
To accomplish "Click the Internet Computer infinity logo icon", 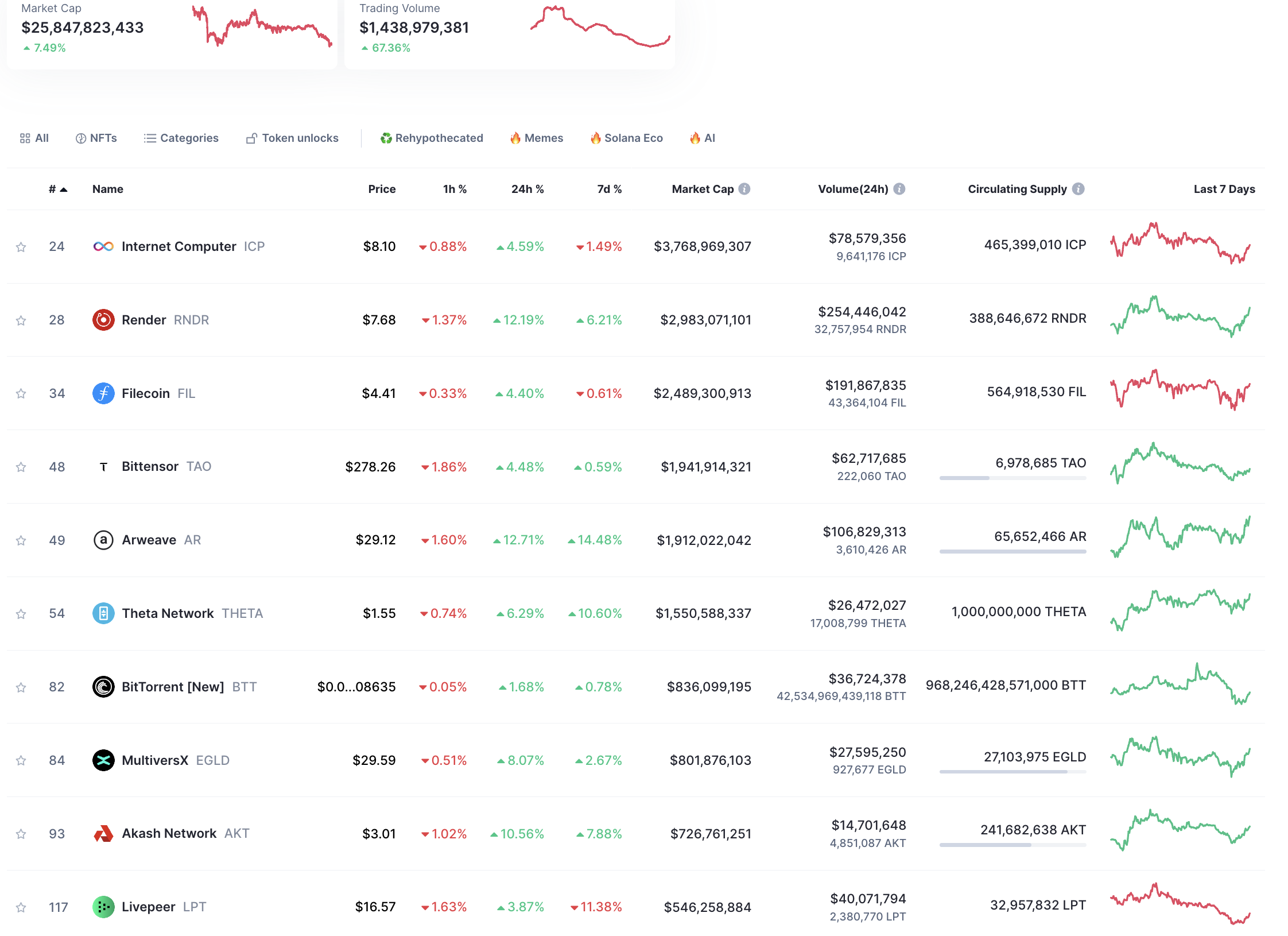I will [x=103, y=246].
